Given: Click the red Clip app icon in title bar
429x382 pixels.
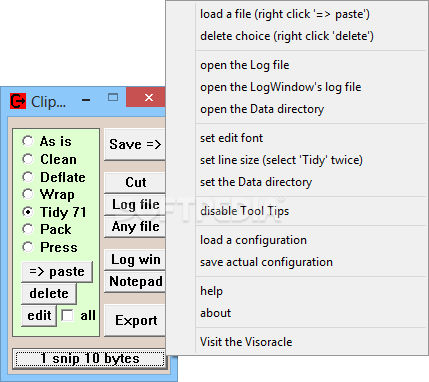Looking at the screenshot, I should pyautogui.click(x=18, y=101).
